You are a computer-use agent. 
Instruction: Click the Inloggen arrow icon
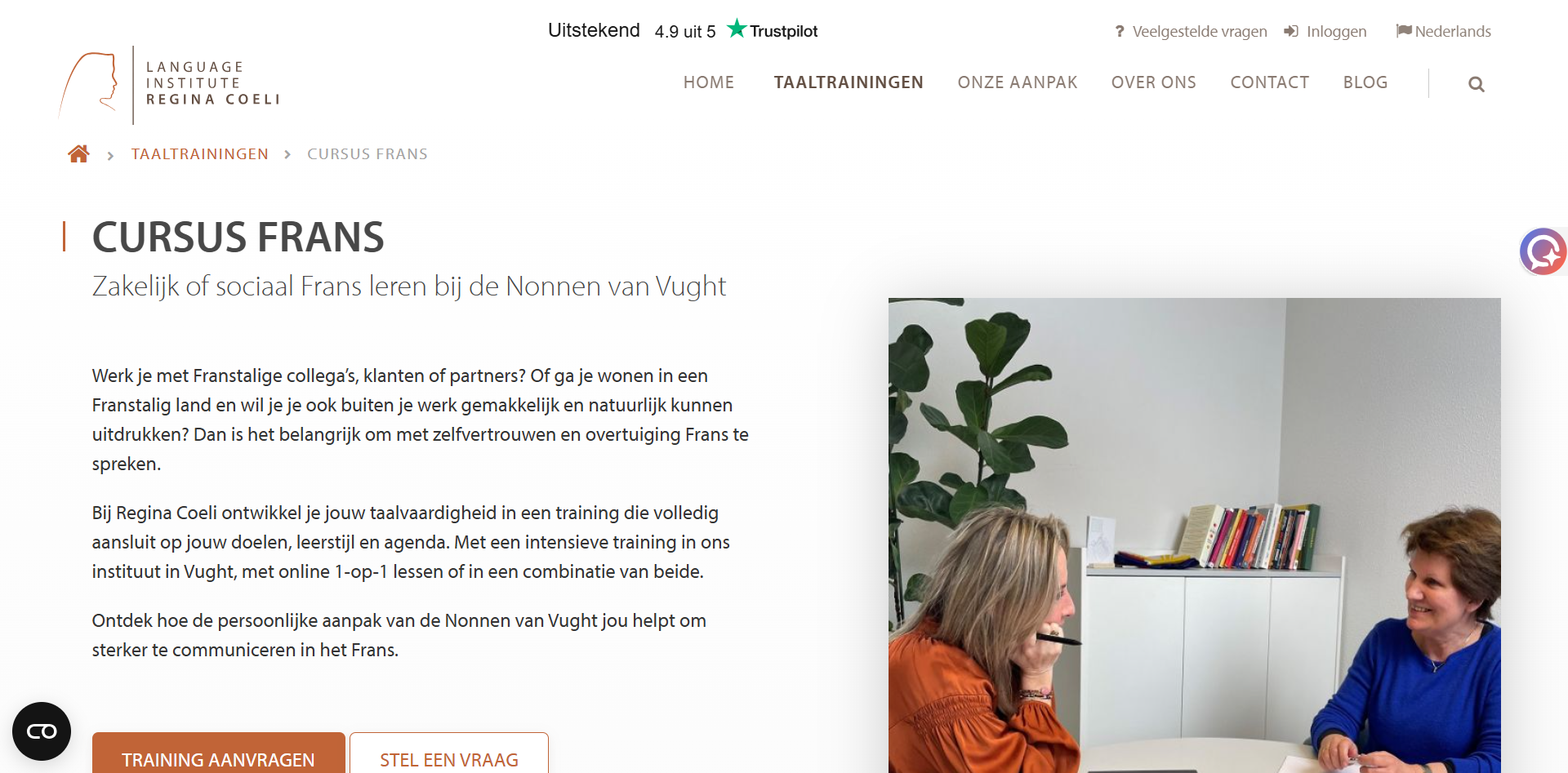[1291, 31]
